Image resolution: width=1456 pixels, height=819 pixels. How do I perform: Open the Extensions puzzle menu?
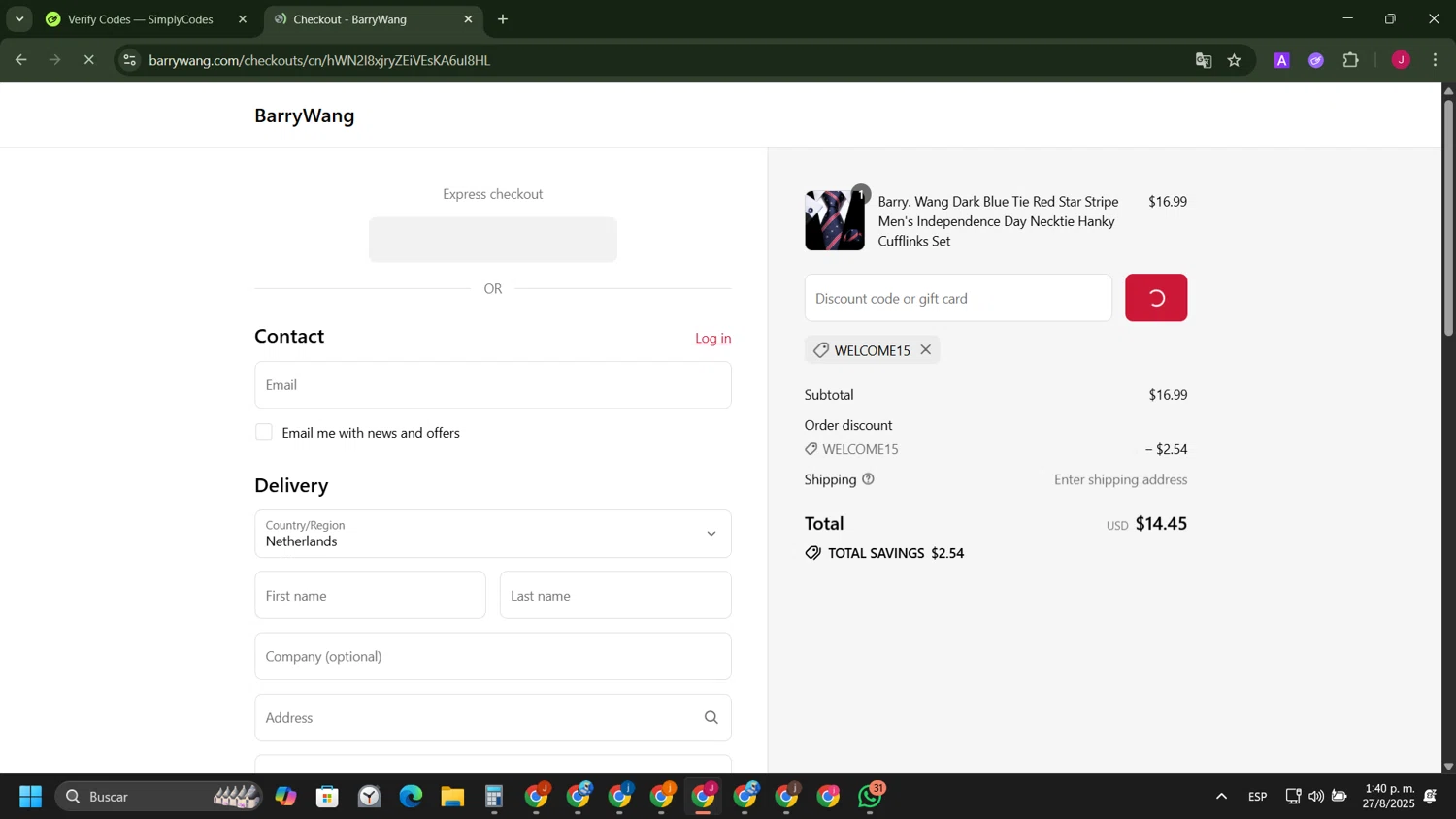tap(1351, 60)
